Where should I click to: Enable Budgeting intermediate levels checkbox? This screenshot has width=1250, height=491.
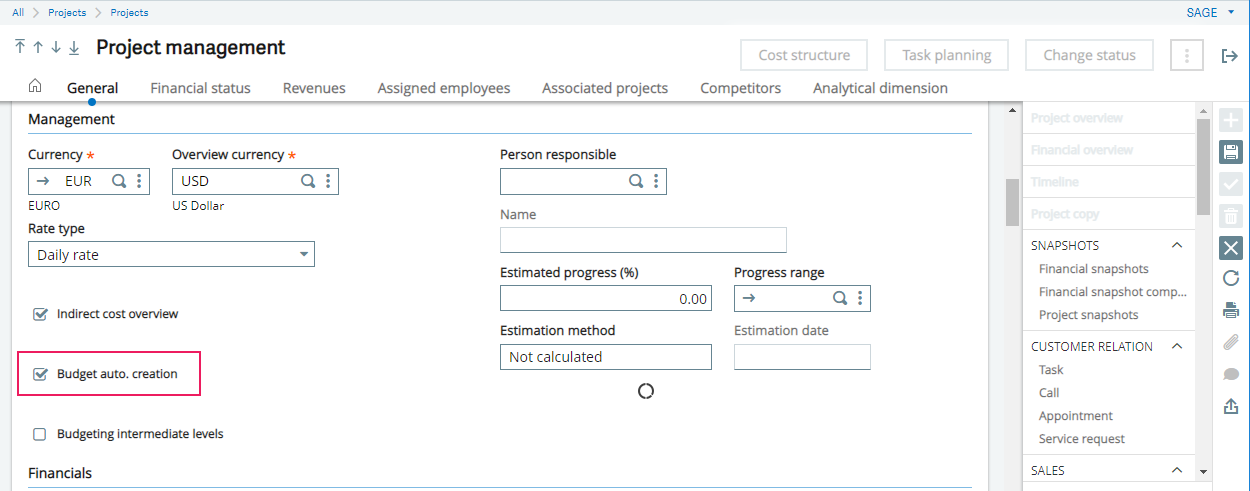[x=40, y=434]
